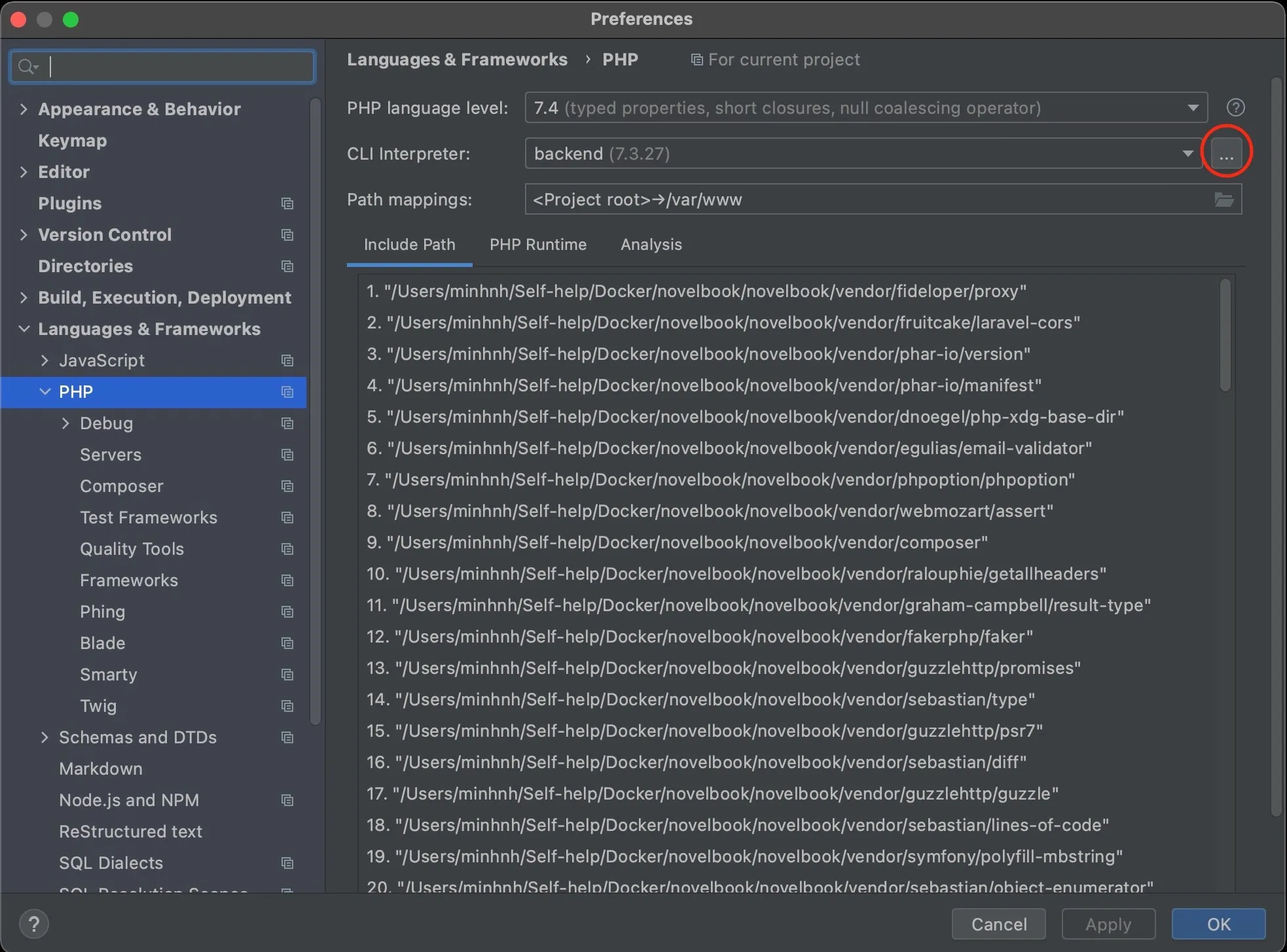Collapse the PHP tree node
Screen dimensions: 1287x952
coord(45,391)
